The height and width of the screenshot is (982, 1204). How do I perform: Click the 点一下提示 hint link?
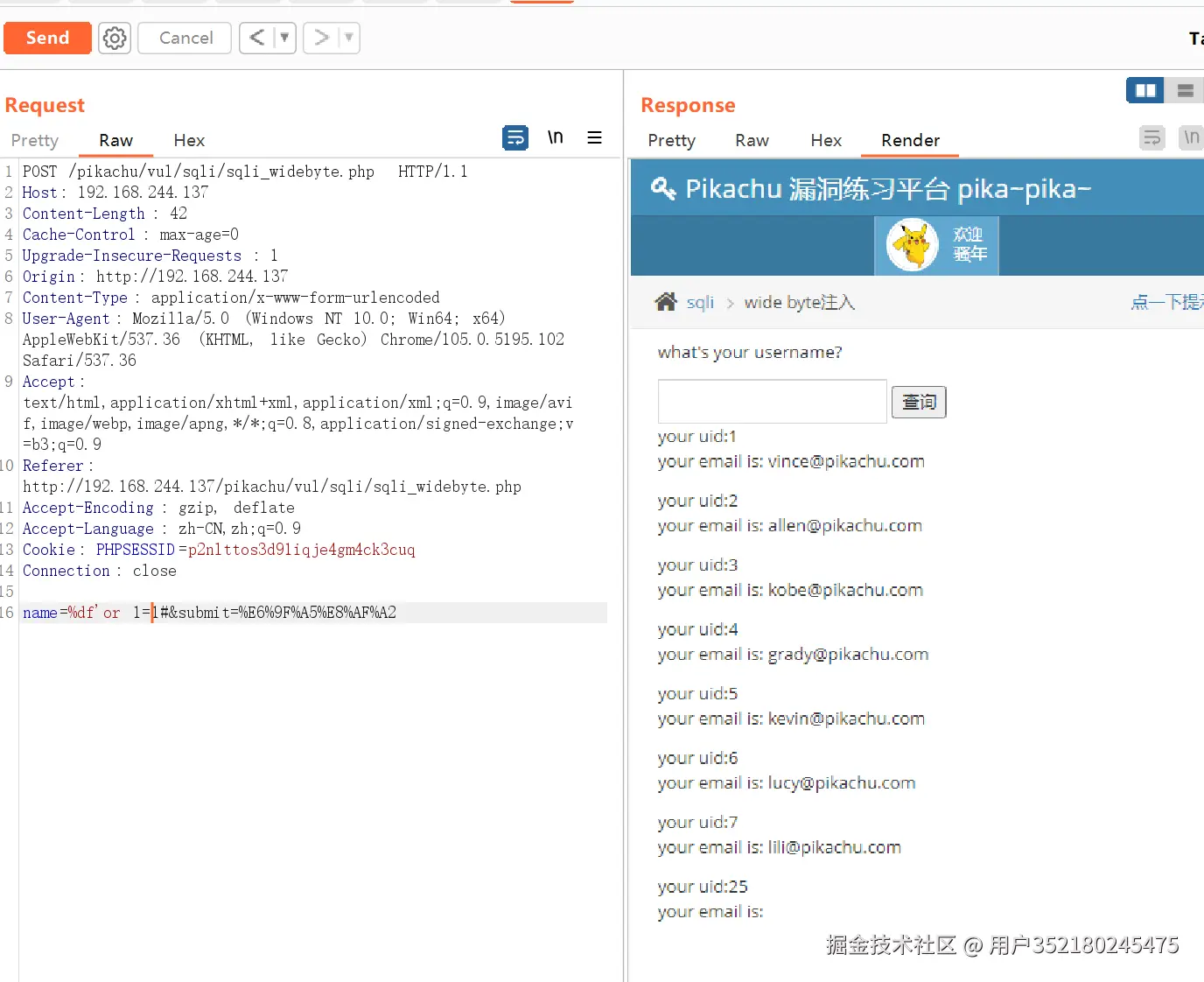(x=1167, y=302)
